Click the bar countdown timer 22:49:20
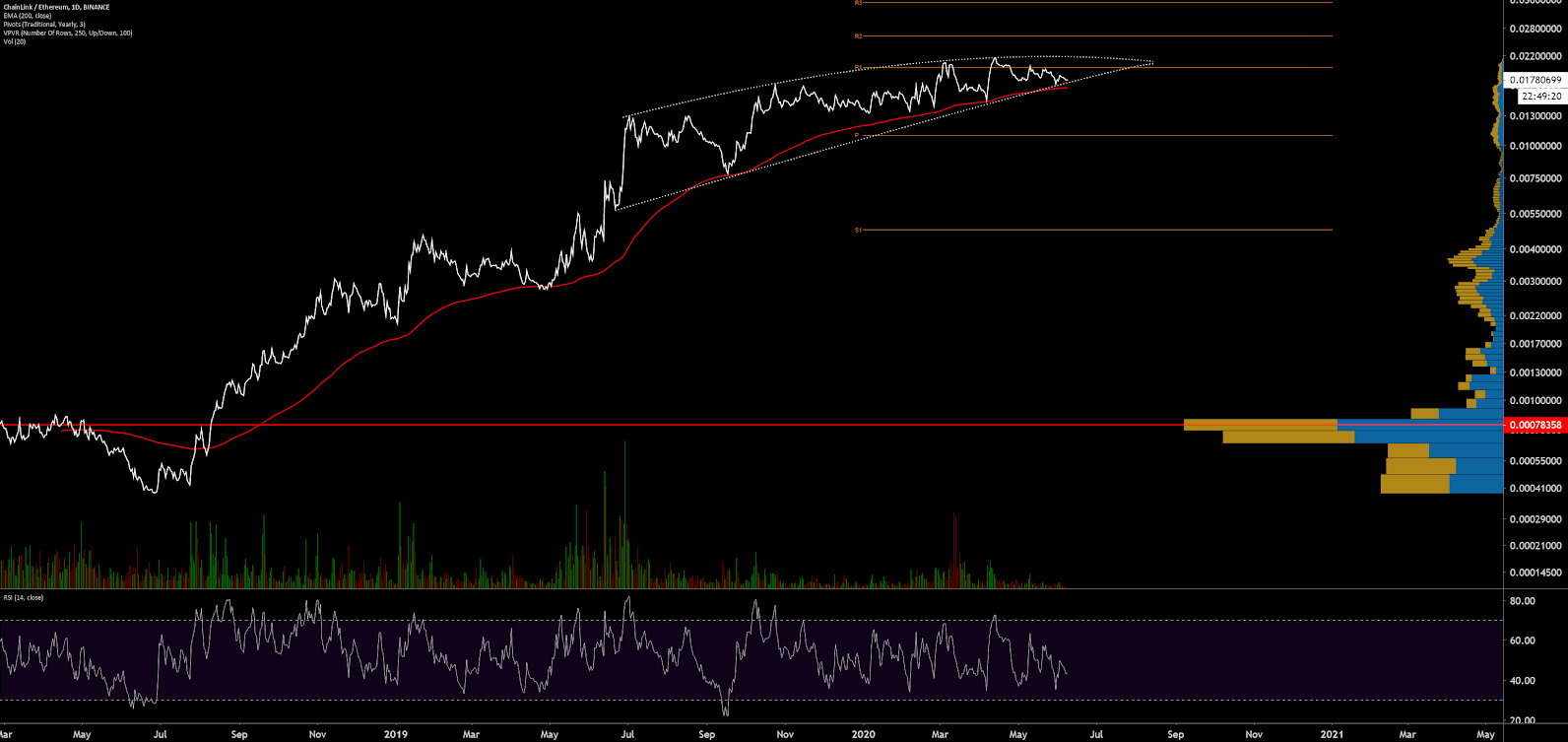 (x=1541, y=96)
